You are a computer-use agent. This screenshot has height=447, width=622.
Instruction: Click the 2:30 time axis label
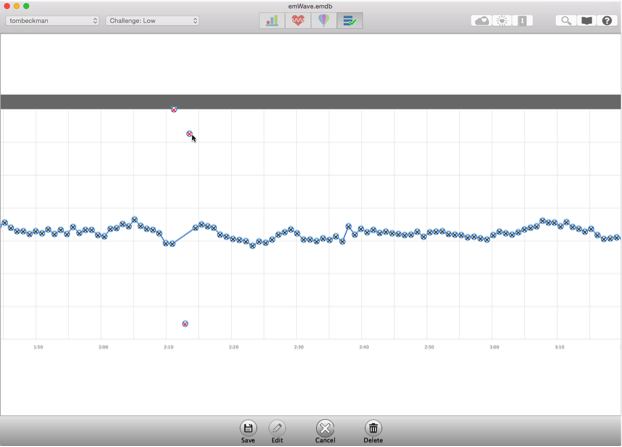tap(299, 347)
